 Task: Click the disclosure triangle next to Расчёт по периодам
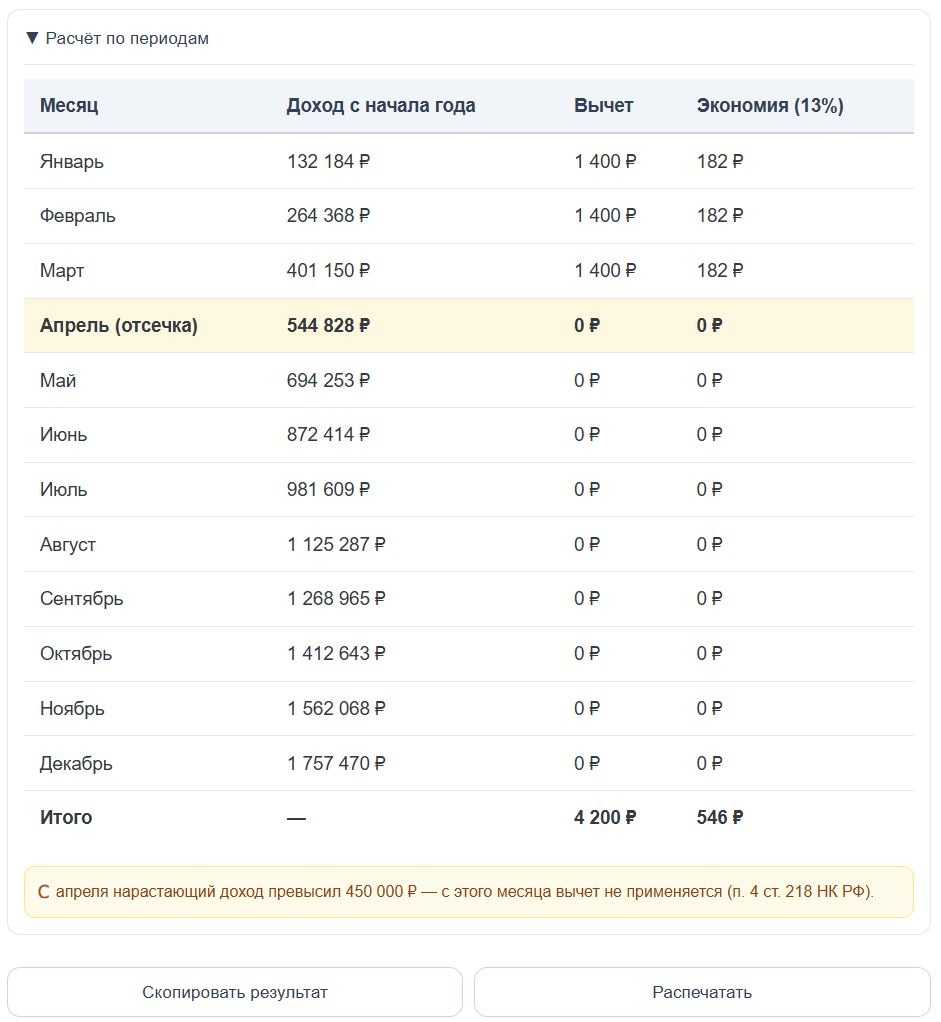(32, 38)
